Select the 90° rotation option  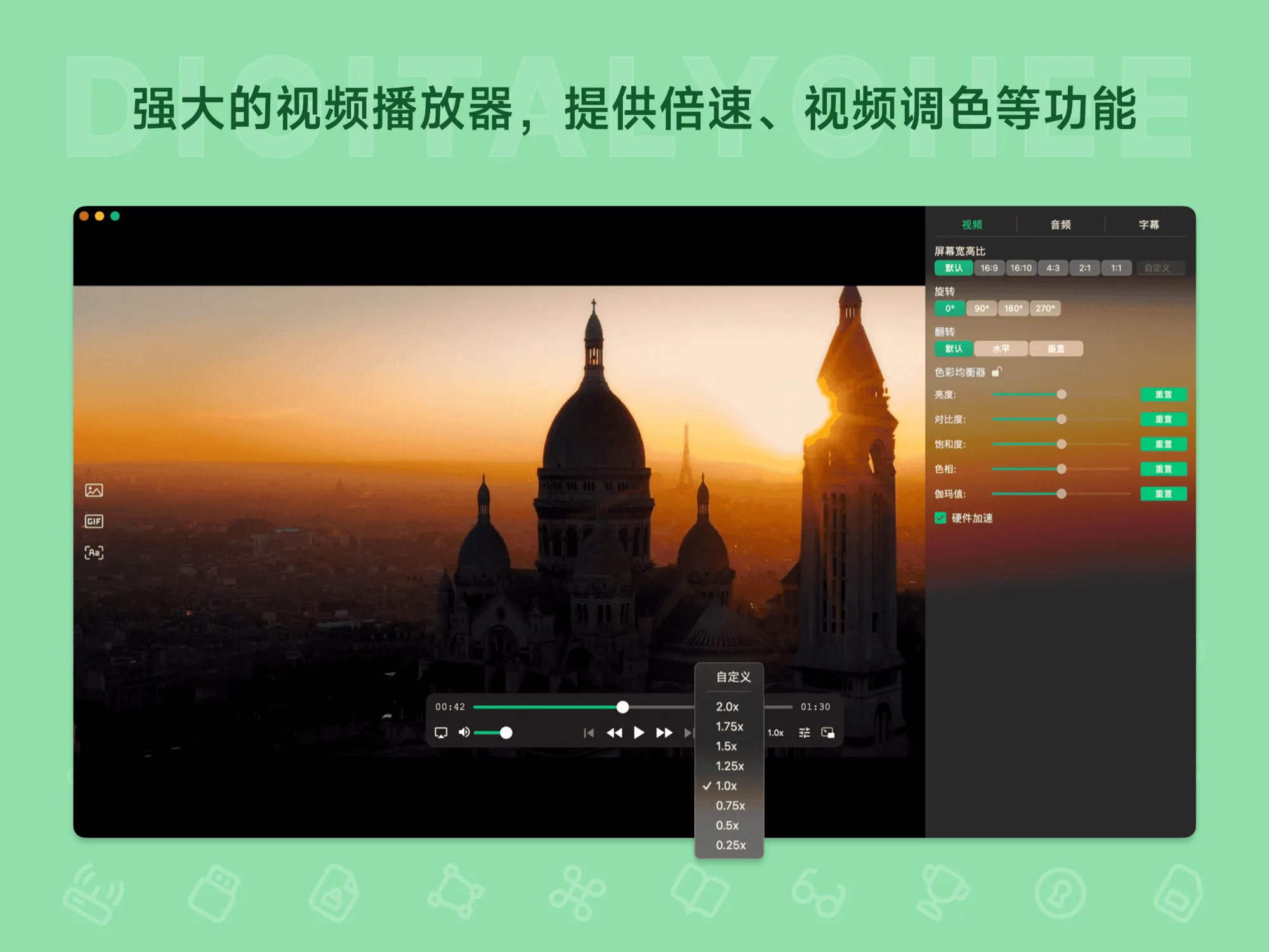[x=982, y=308]
